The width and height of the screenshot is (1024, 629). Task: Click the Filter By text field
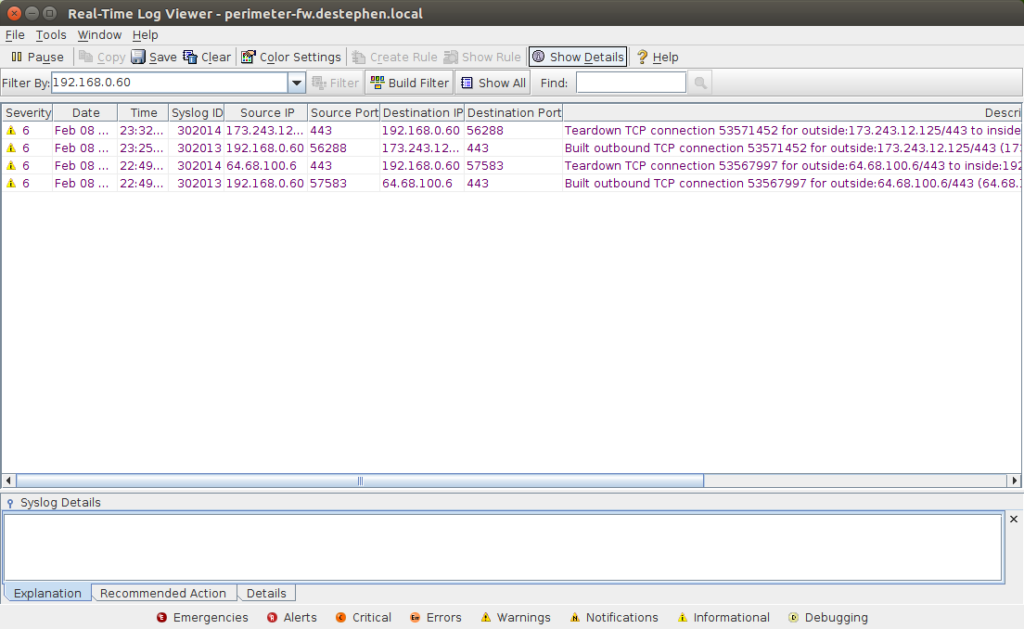tap(169, 83)
